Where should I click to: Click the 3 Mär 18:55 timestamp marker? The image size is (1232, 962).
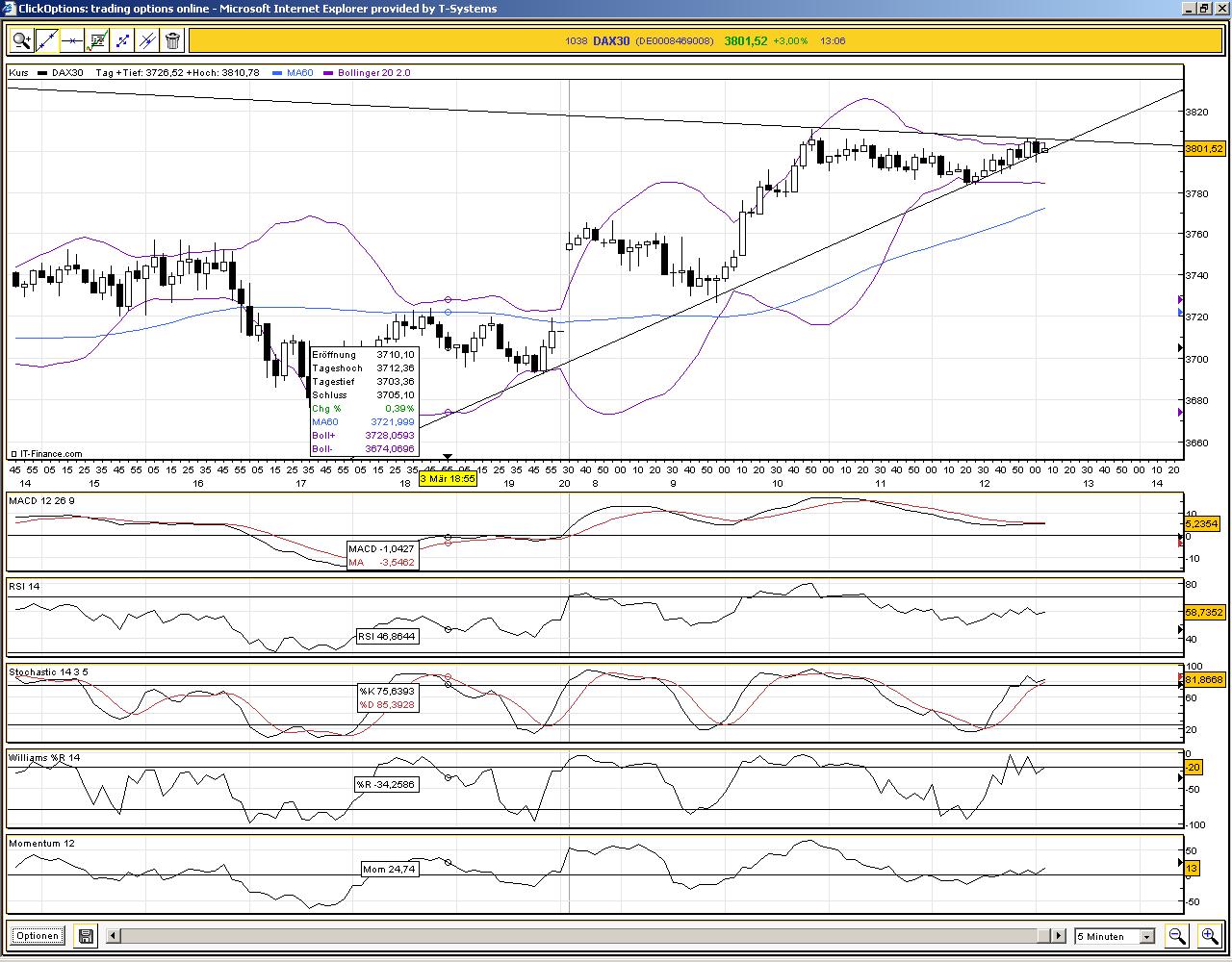pyautogui.click(x=449, y=478)
